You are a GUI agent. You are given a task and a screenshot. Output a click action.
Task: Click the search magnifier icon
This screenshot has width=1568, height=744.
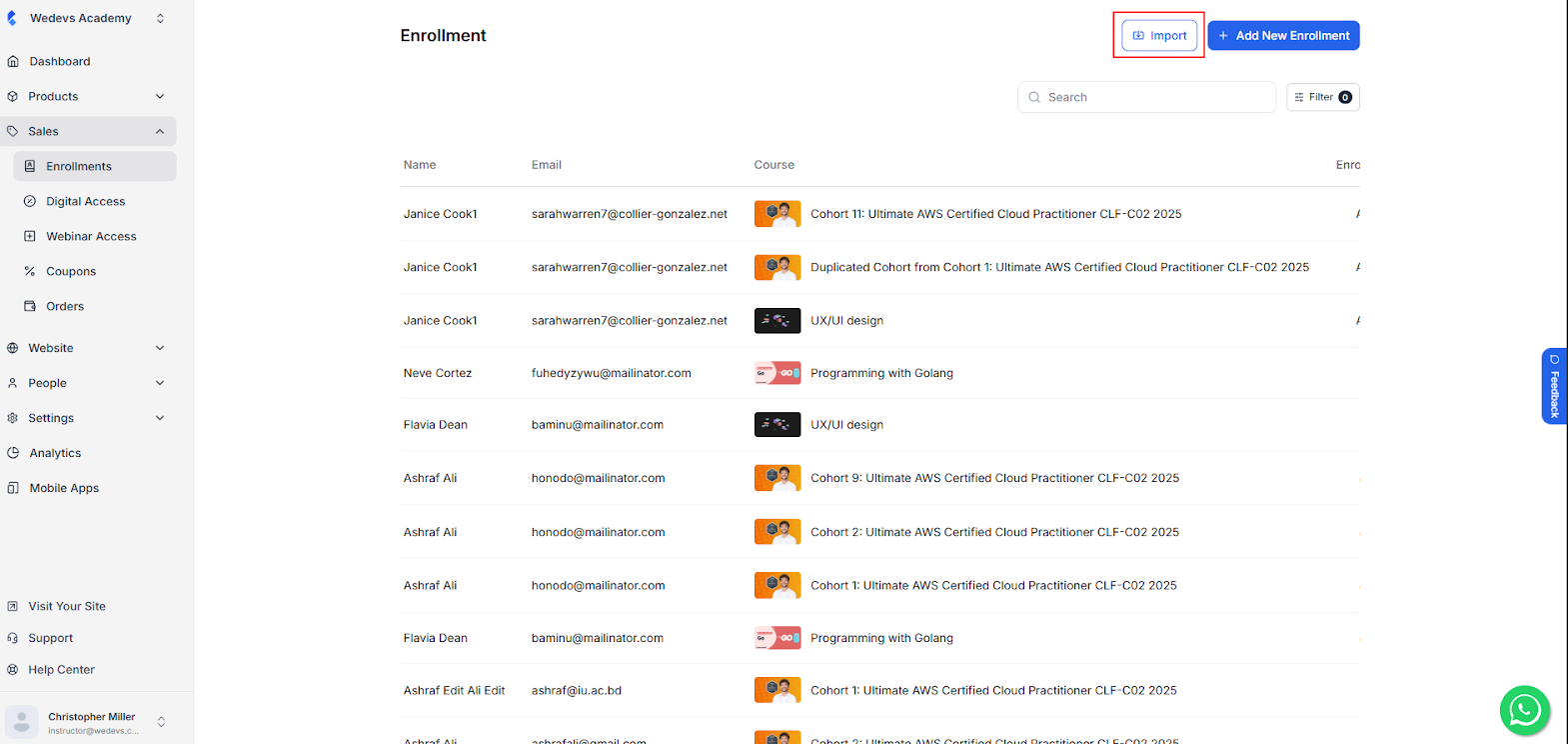click(1034, 97)
